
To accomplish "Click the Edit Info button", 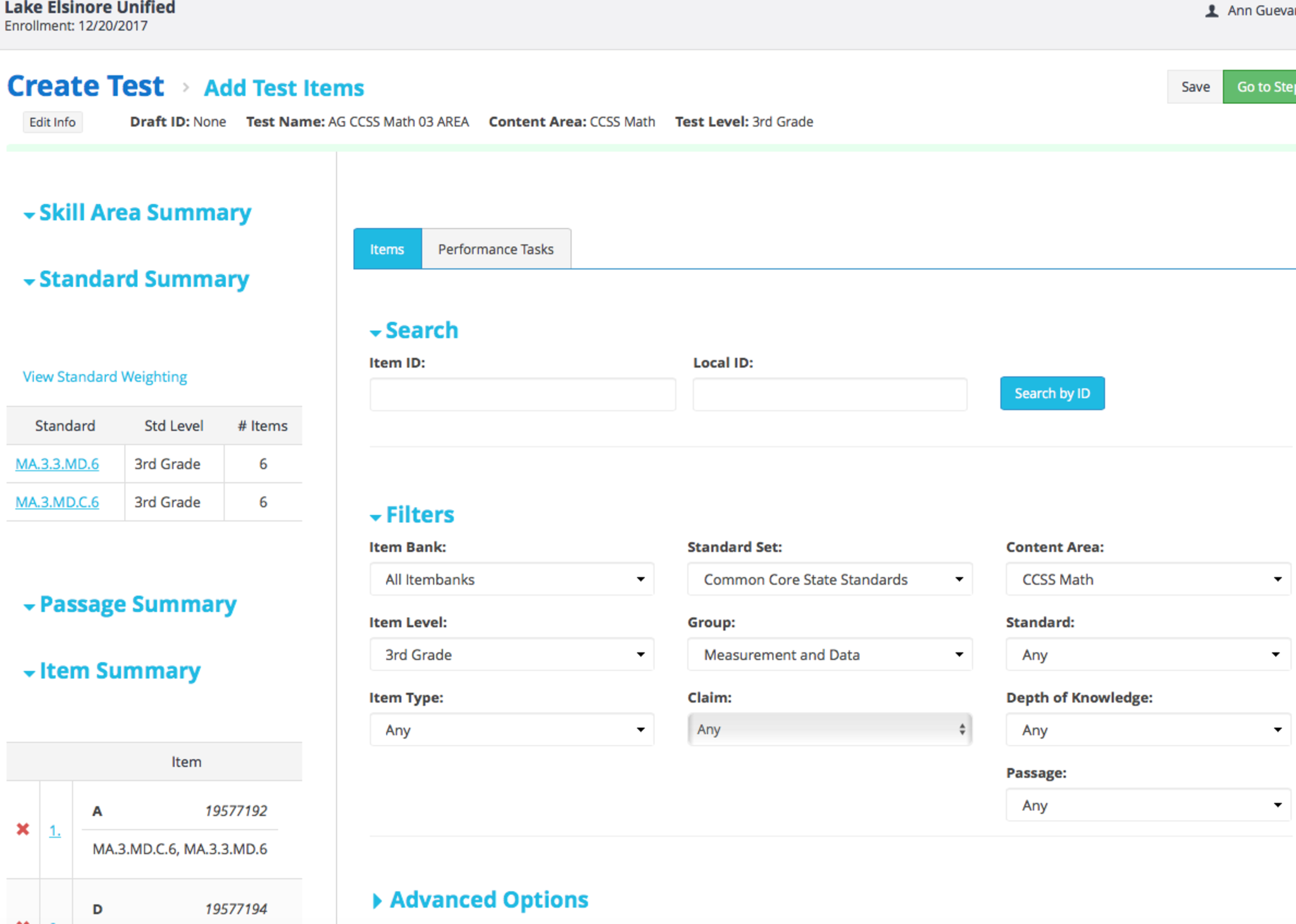I will click(x=53, y=122).
